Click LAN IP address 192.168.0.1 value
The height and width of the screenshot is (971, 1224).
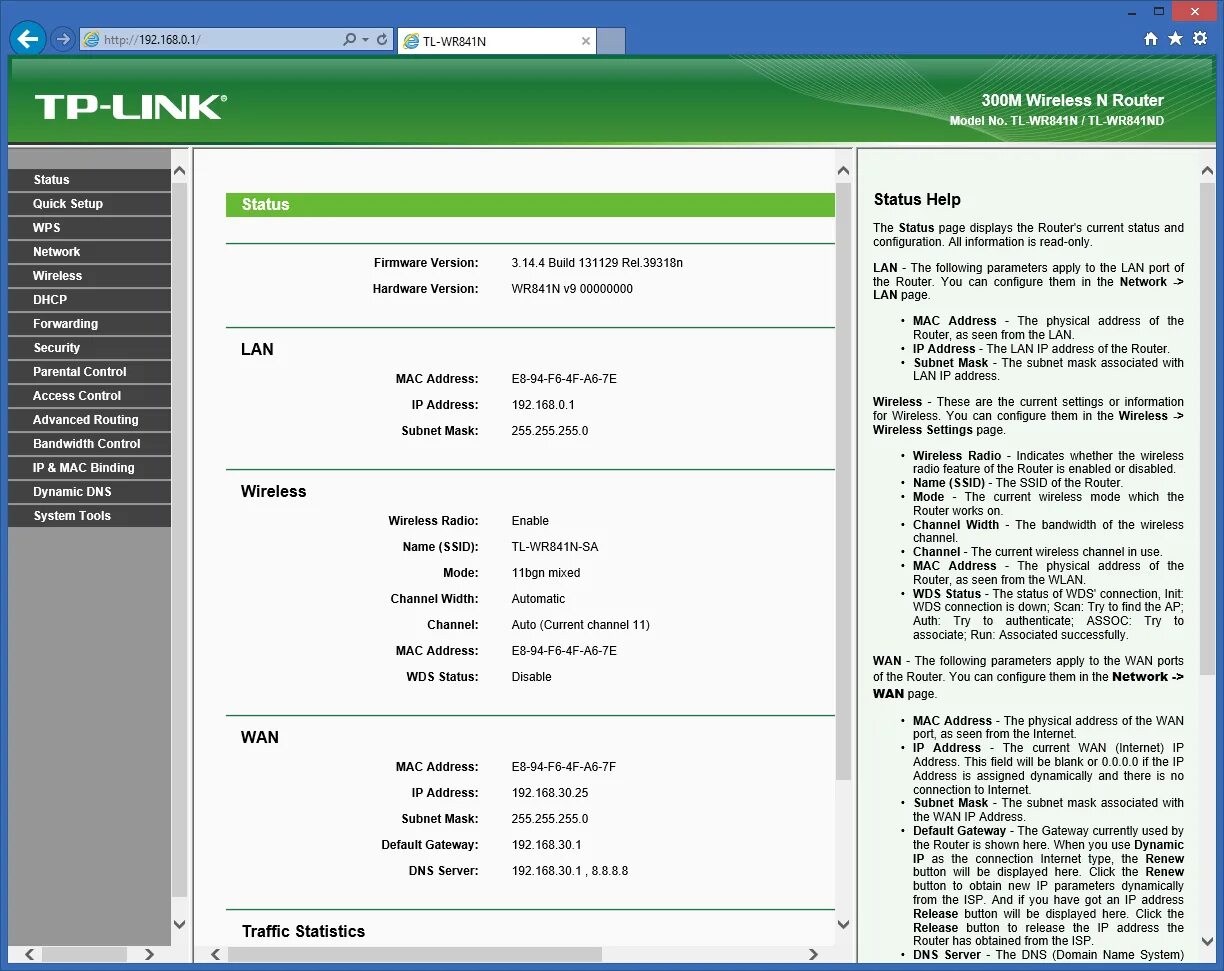click(543, 405)
